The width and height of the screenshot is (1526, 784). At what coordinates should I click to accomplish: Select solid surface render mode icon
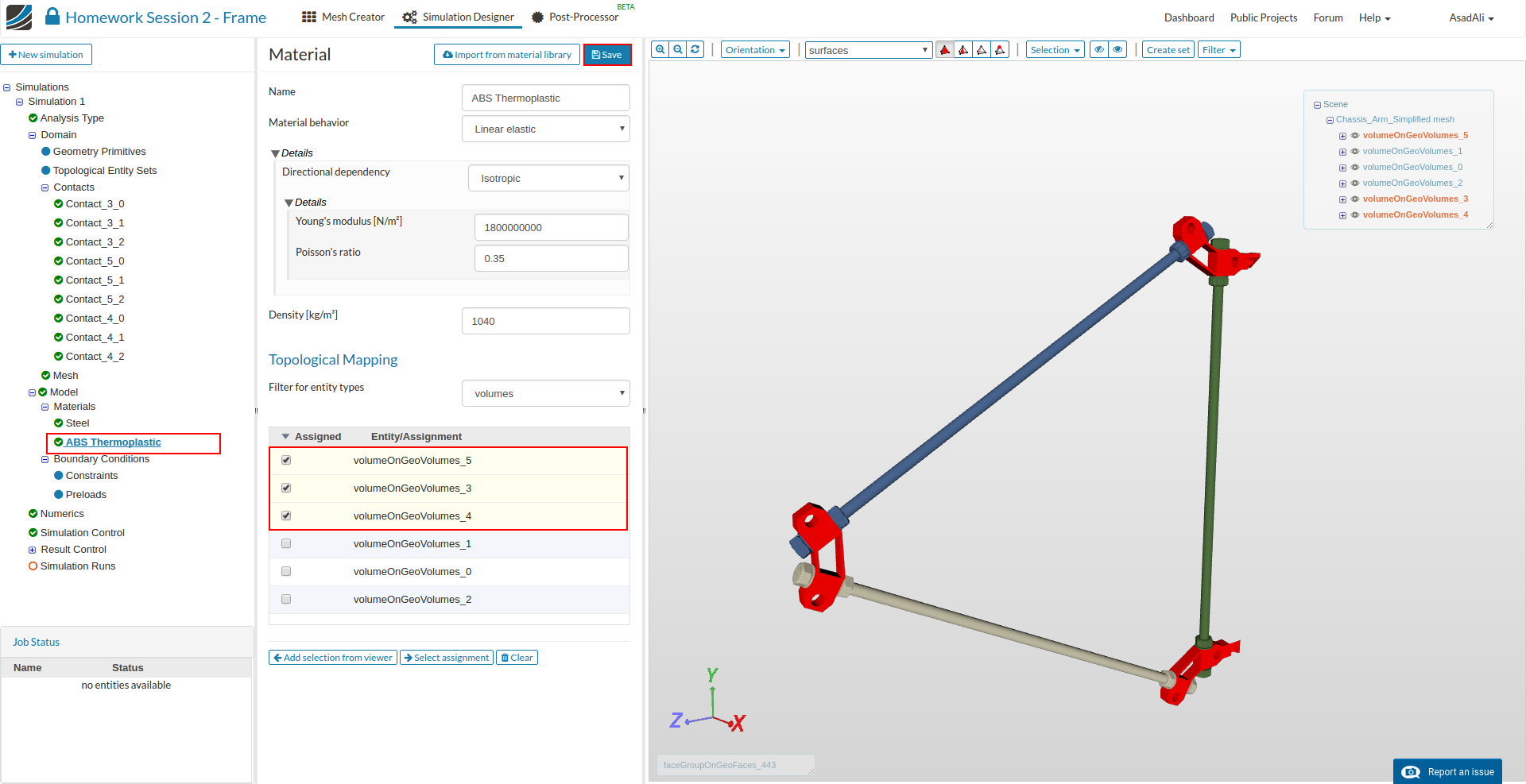945,50
